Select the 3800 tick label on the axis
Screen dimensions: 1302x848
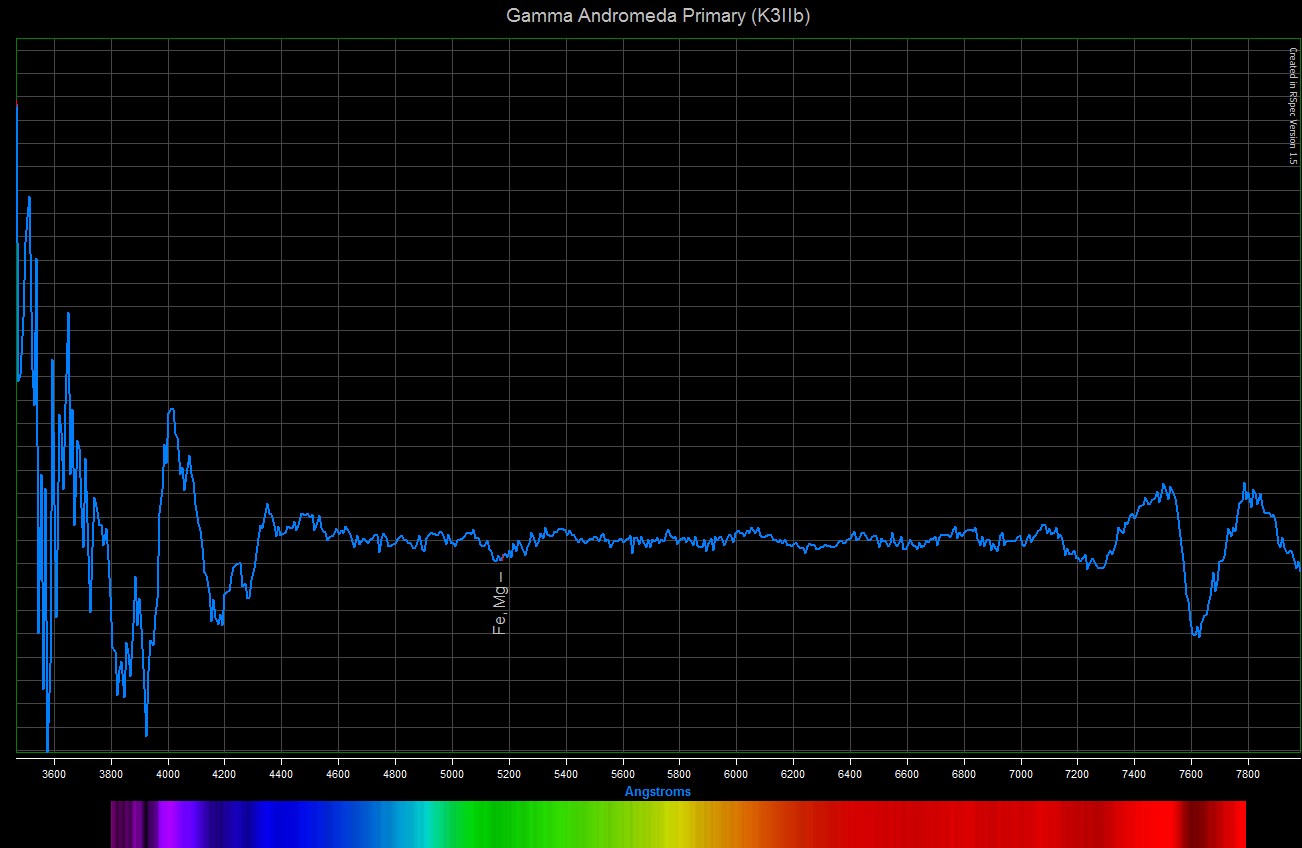pos(112,773)
